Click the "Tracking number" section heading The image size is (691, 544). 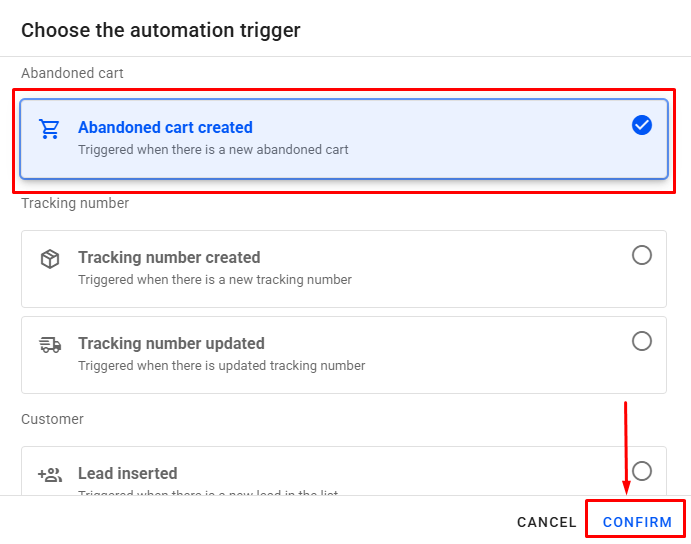point(75,203)
